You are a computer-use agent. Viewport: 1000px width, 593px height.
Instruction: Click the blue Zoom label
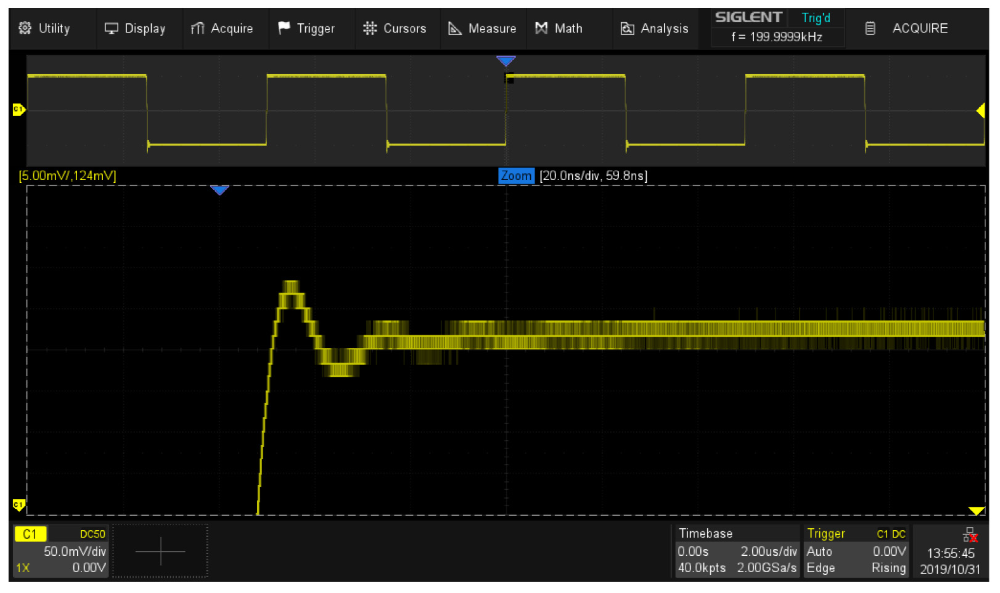(x=516, y=176)
